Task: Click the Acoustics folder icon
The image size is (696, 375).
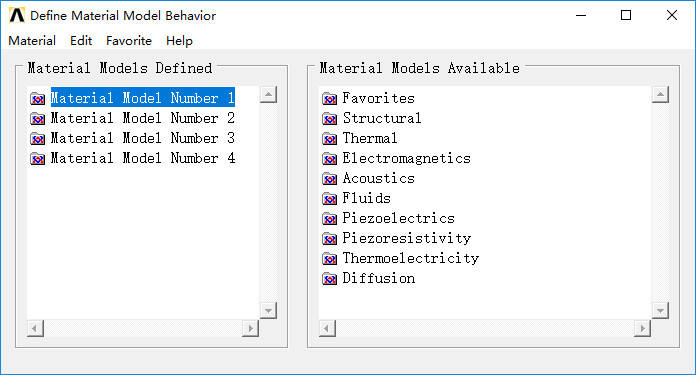Action: (x=329, y=178)
